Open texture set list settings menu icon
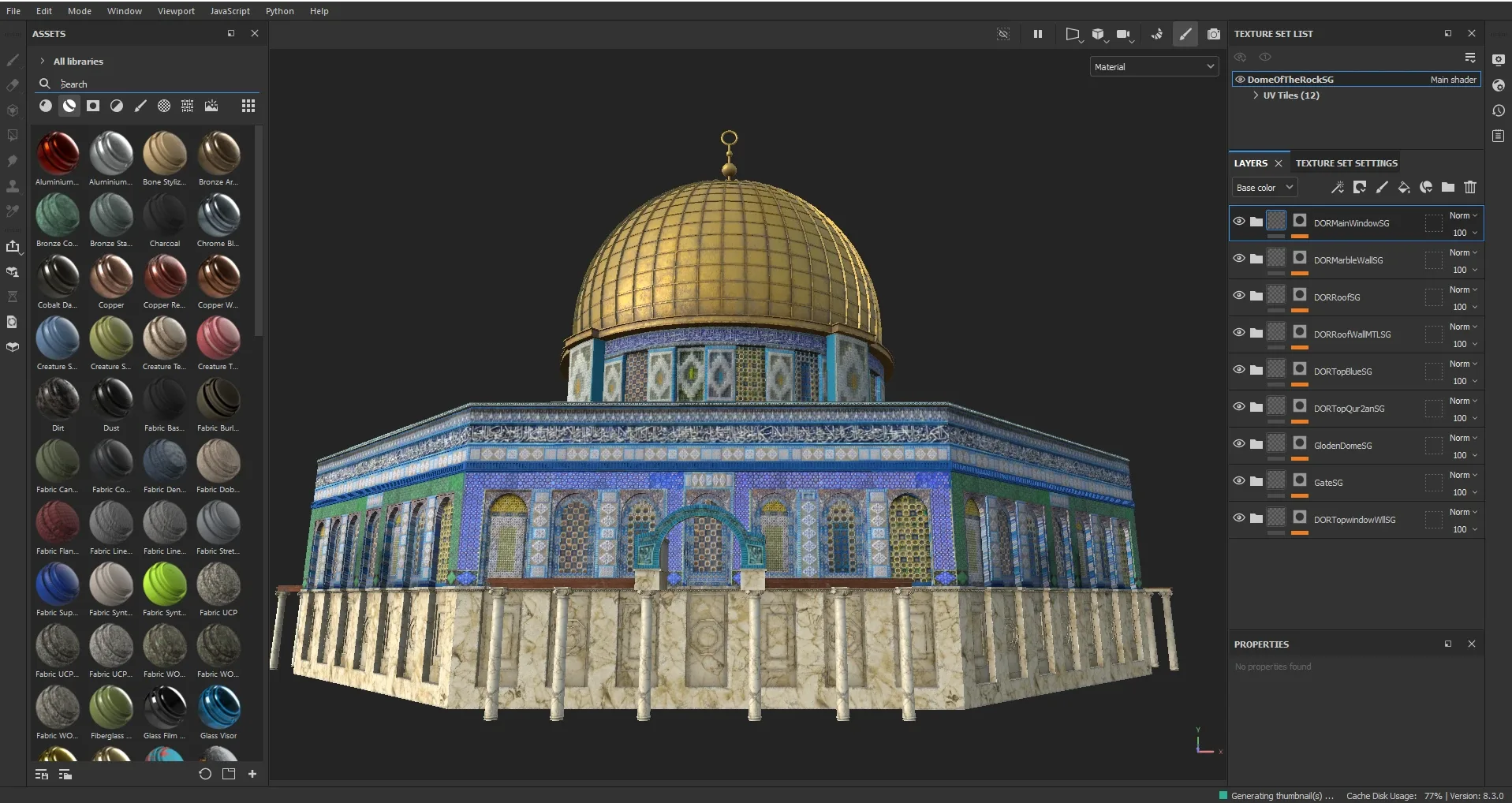The height and width of the screenshot is (803, 1512). [1470, 58]
